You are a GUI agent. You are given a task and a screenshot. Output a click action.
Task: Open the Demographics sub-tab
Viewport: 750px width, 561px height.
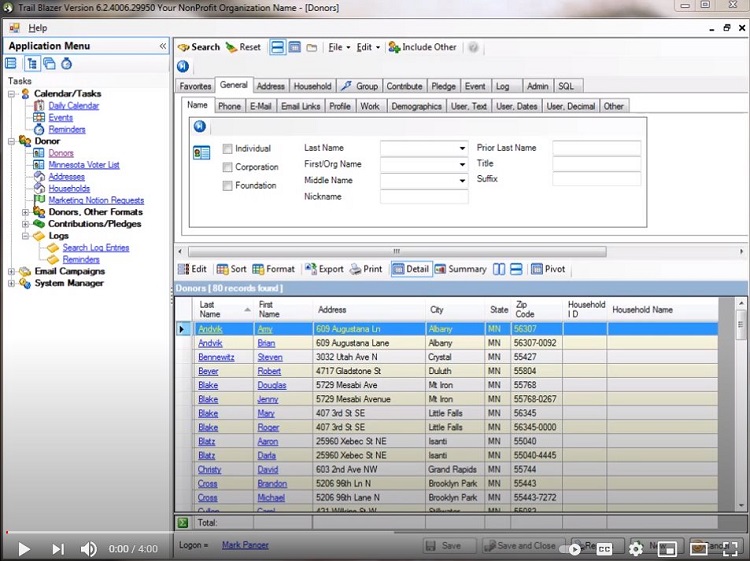(416, 106)
